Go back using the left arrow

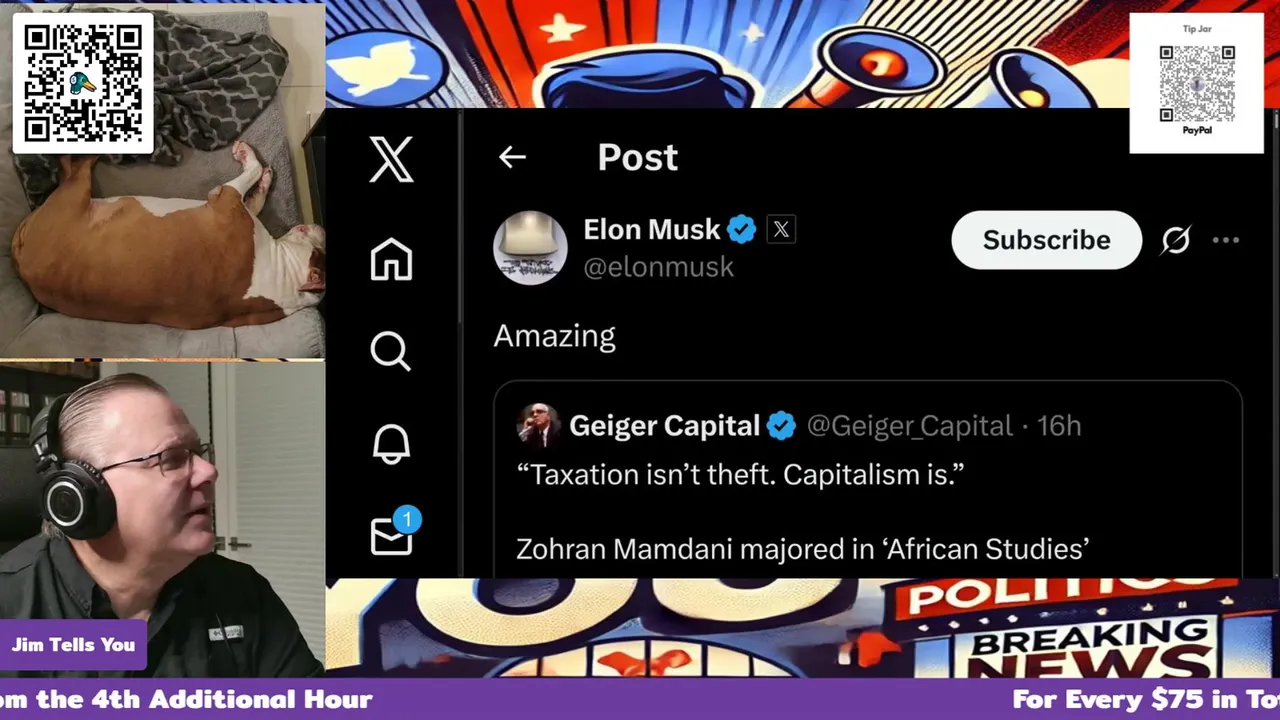click(512, 157)
